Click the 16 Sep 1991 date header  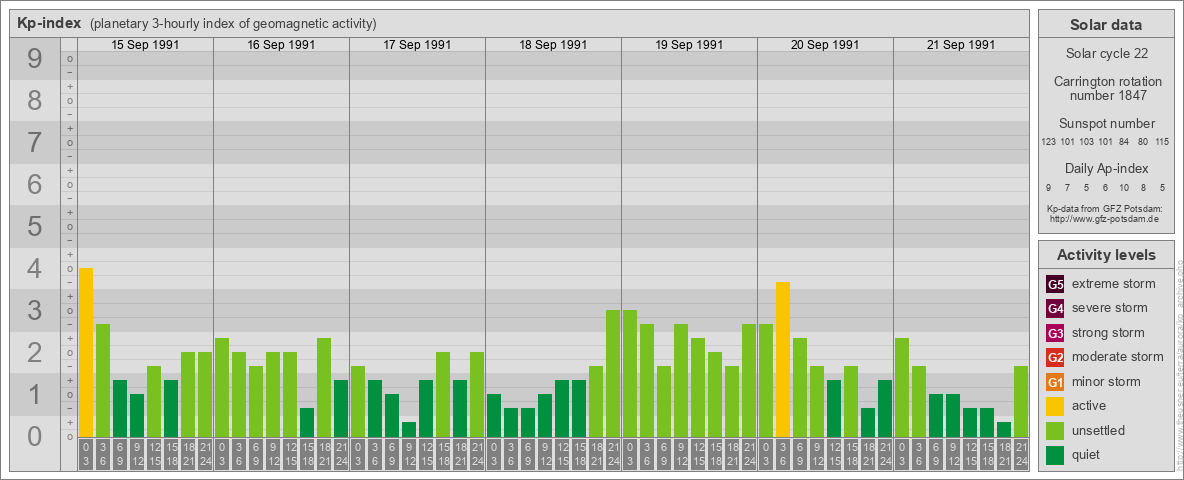coord(281,45)
